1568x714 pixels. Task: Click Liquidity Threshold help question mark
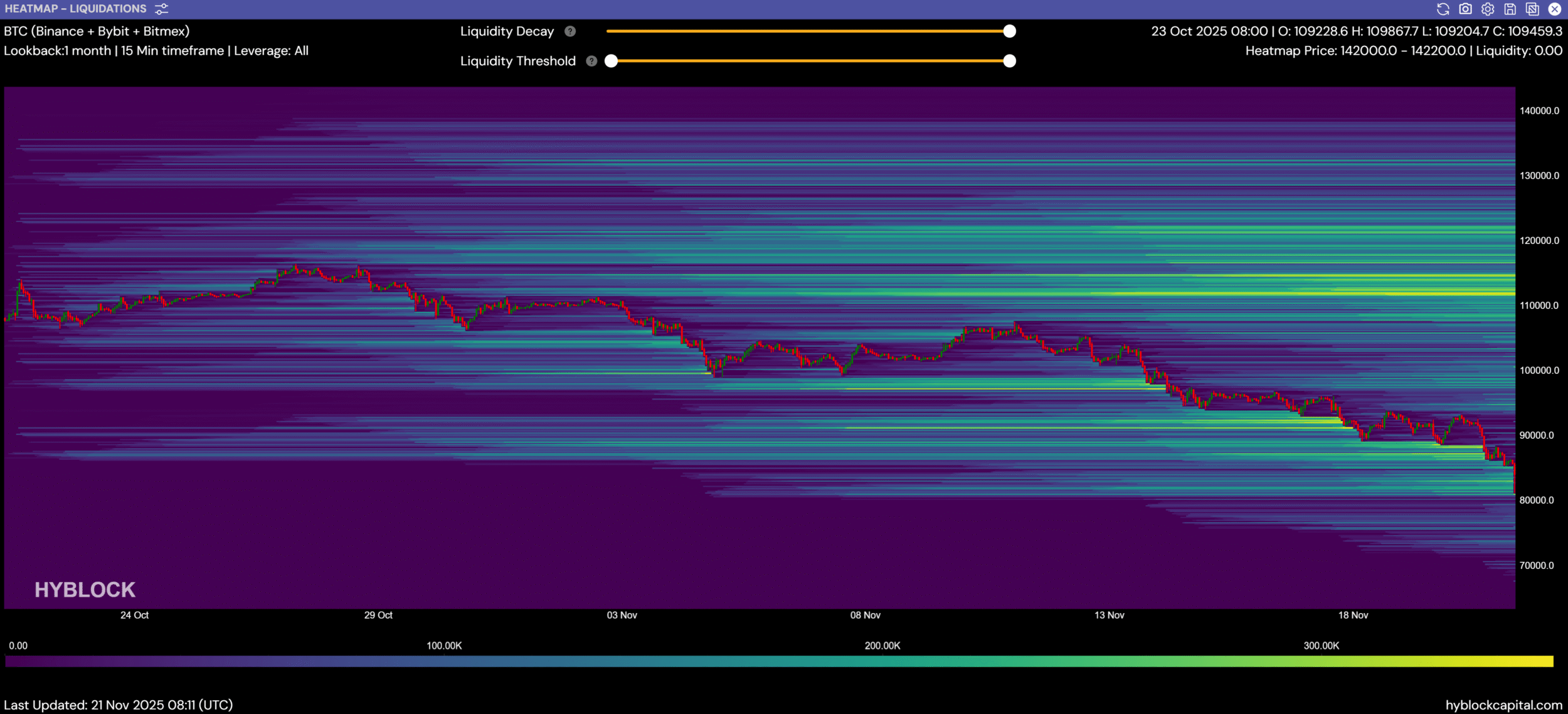591,61
